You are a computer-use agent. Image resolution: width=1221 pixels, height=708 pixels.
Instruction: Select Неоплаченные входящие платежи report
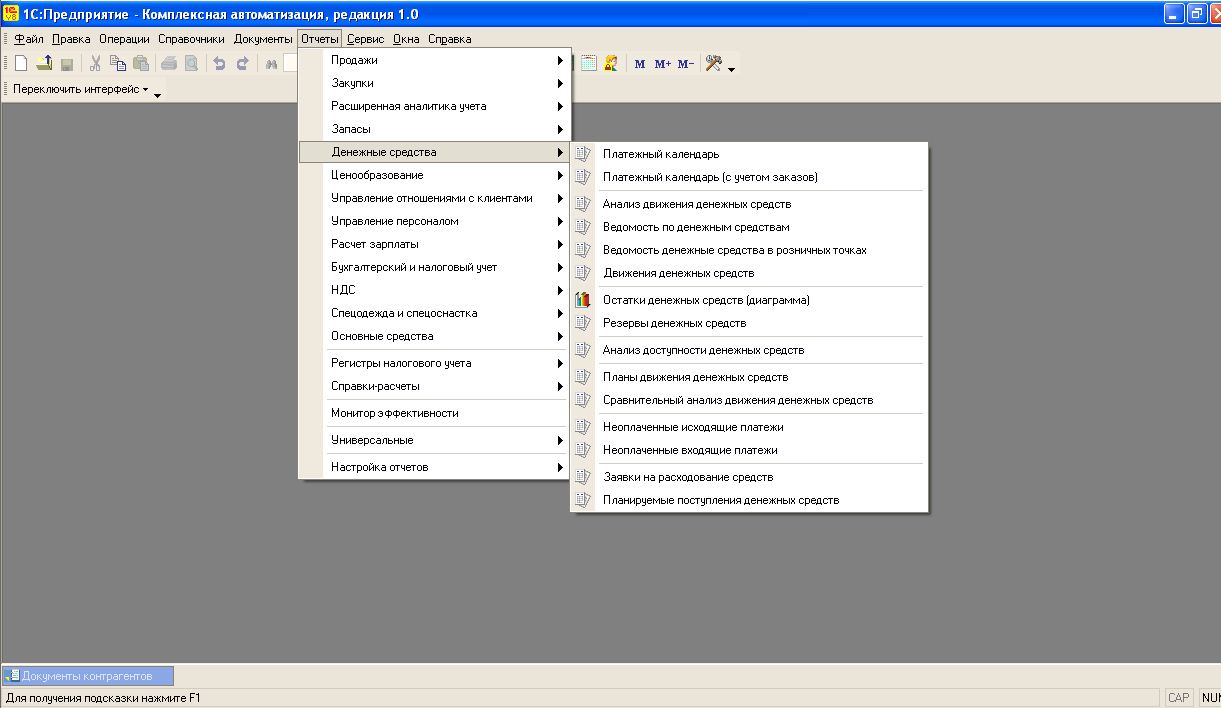[x=690, y=450]
